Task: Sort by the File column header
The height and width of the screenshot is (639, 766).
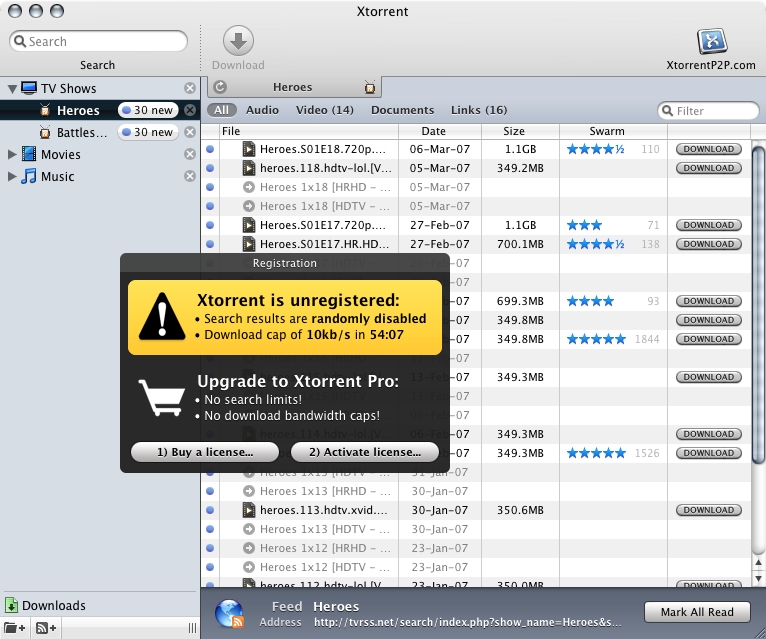Action: [x=309, y=131]
